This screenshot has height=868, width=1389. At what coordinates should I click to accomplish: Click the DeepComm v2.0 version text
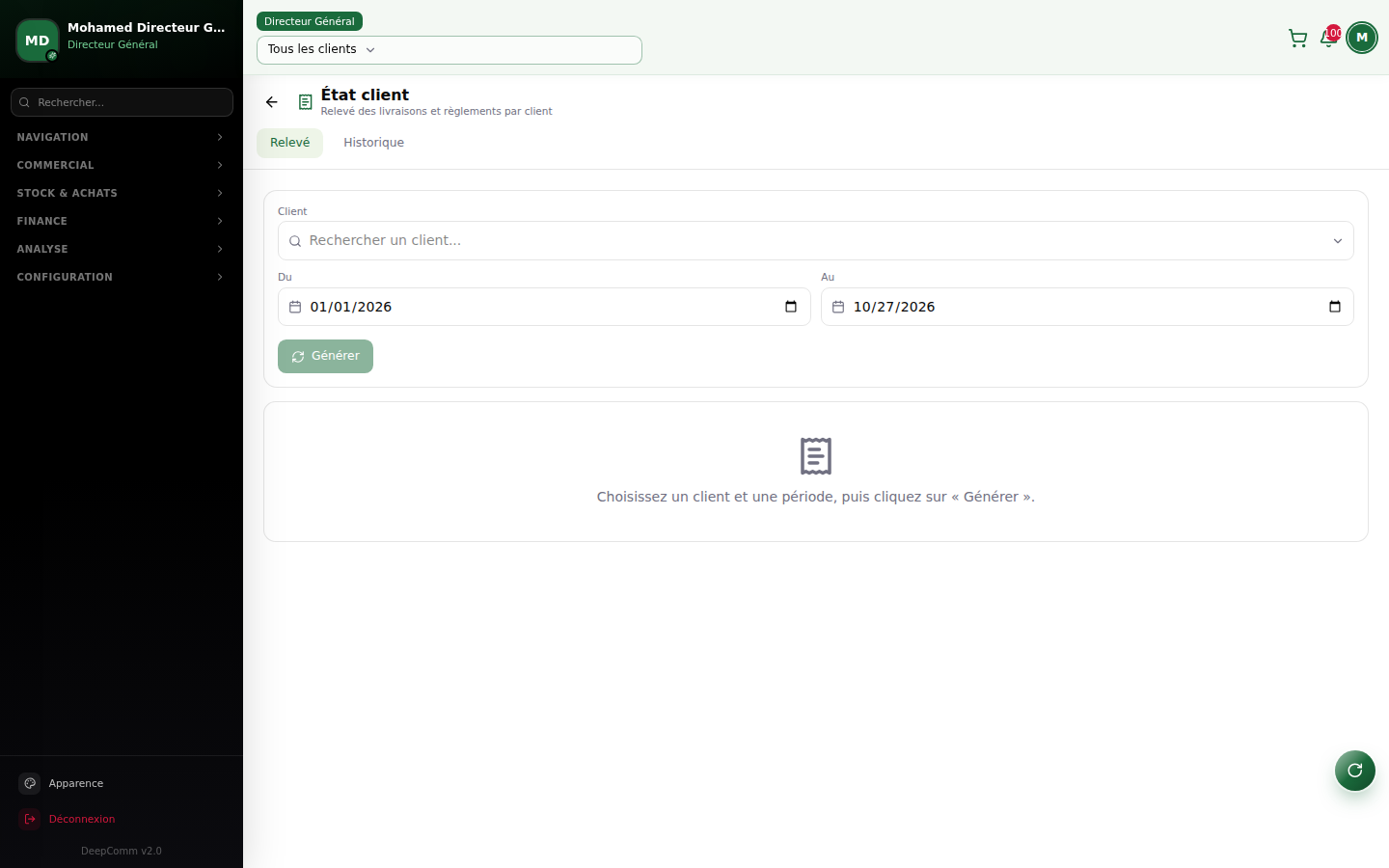[x=122, y=851]
